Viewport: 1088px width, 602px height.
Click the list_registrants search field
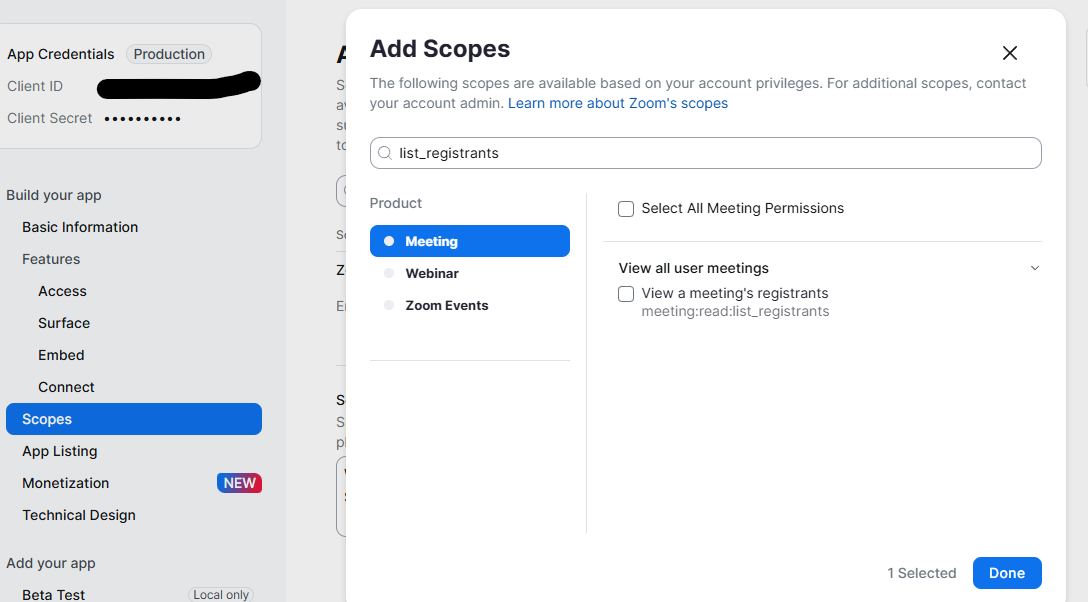click(710, 153)
